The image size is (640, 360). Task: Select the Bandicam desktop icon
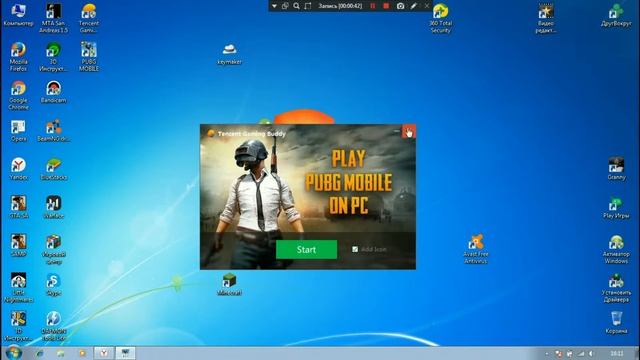point(53,92)
